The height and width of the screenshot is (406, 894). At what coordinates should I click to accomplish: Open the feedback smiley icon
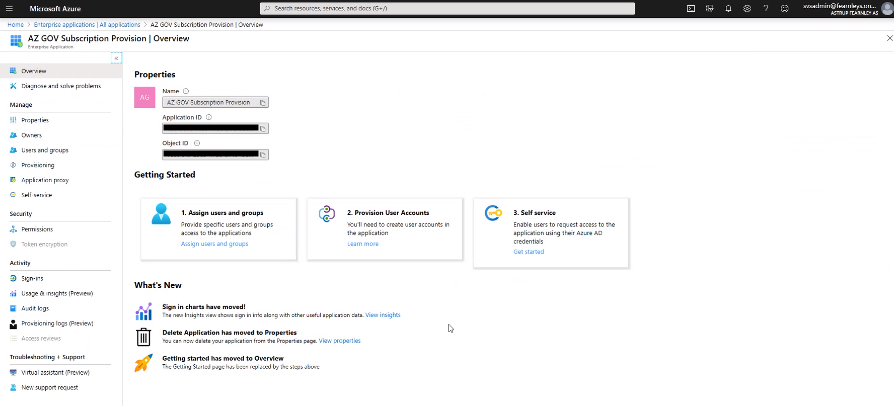point(785,9)
